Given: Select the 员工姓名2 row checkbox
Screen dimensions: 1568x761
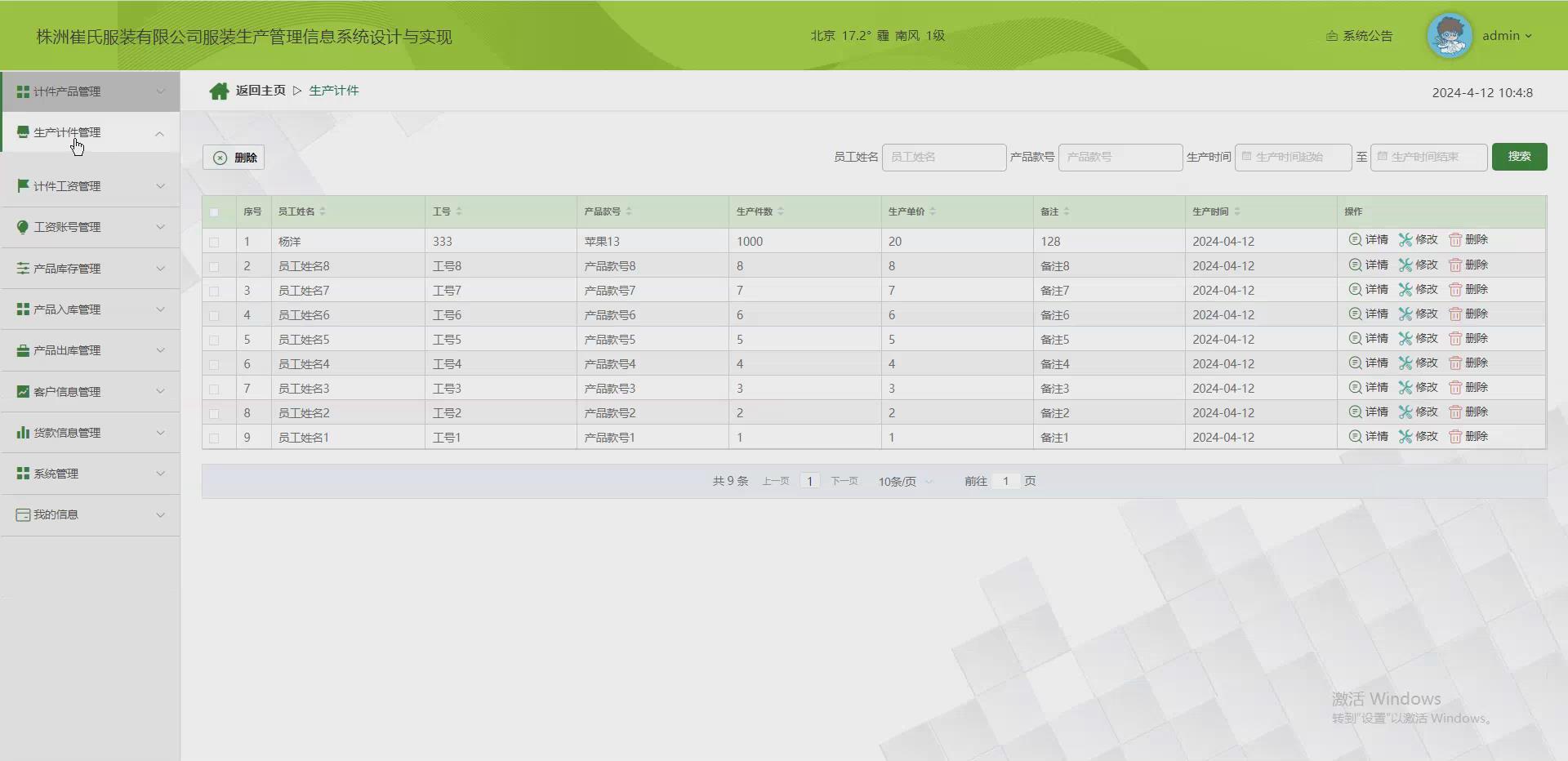Looking at the screenshot, I should 214,413.
